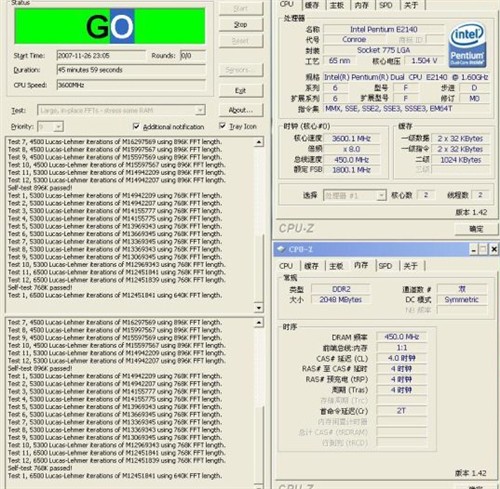The height and width of the screenshot is (489, 500).
Task: Open 主板 tab in upper CPU-Z window
Action: coord(337,5)
